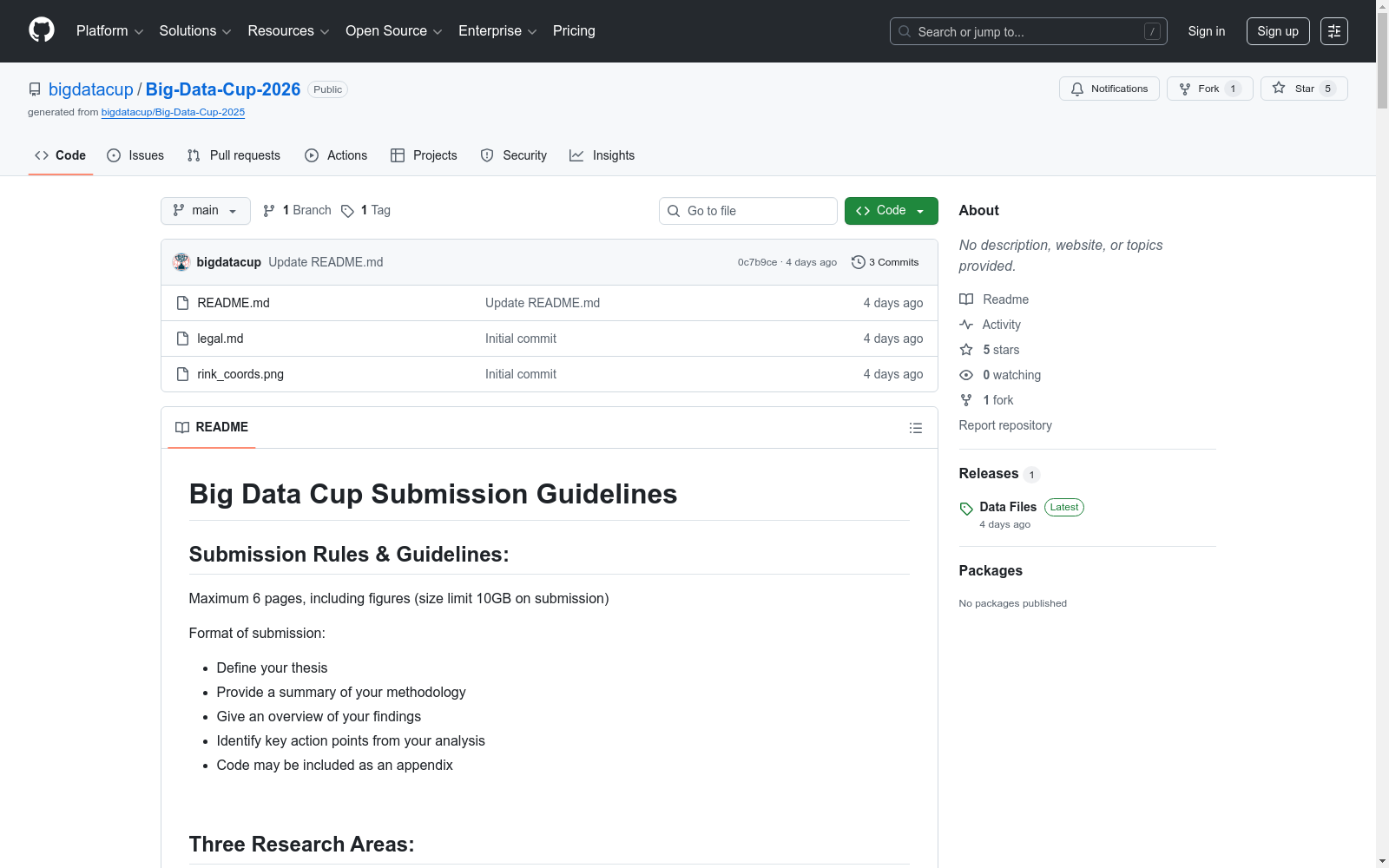Expand the Open Source menu
This screenshot has width=1389, height=868.
394,31
